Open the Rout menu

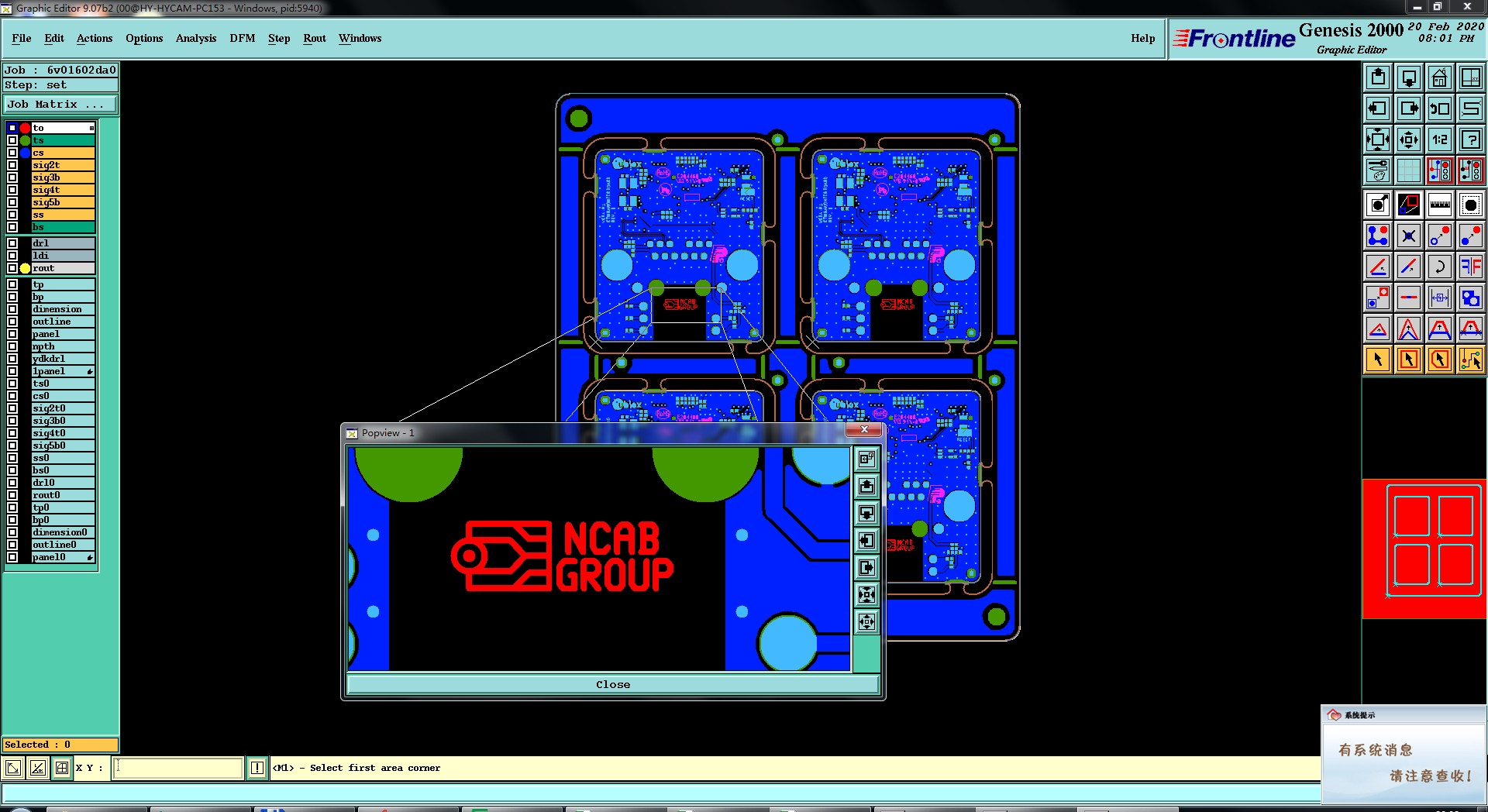click(x=315, y=38)
